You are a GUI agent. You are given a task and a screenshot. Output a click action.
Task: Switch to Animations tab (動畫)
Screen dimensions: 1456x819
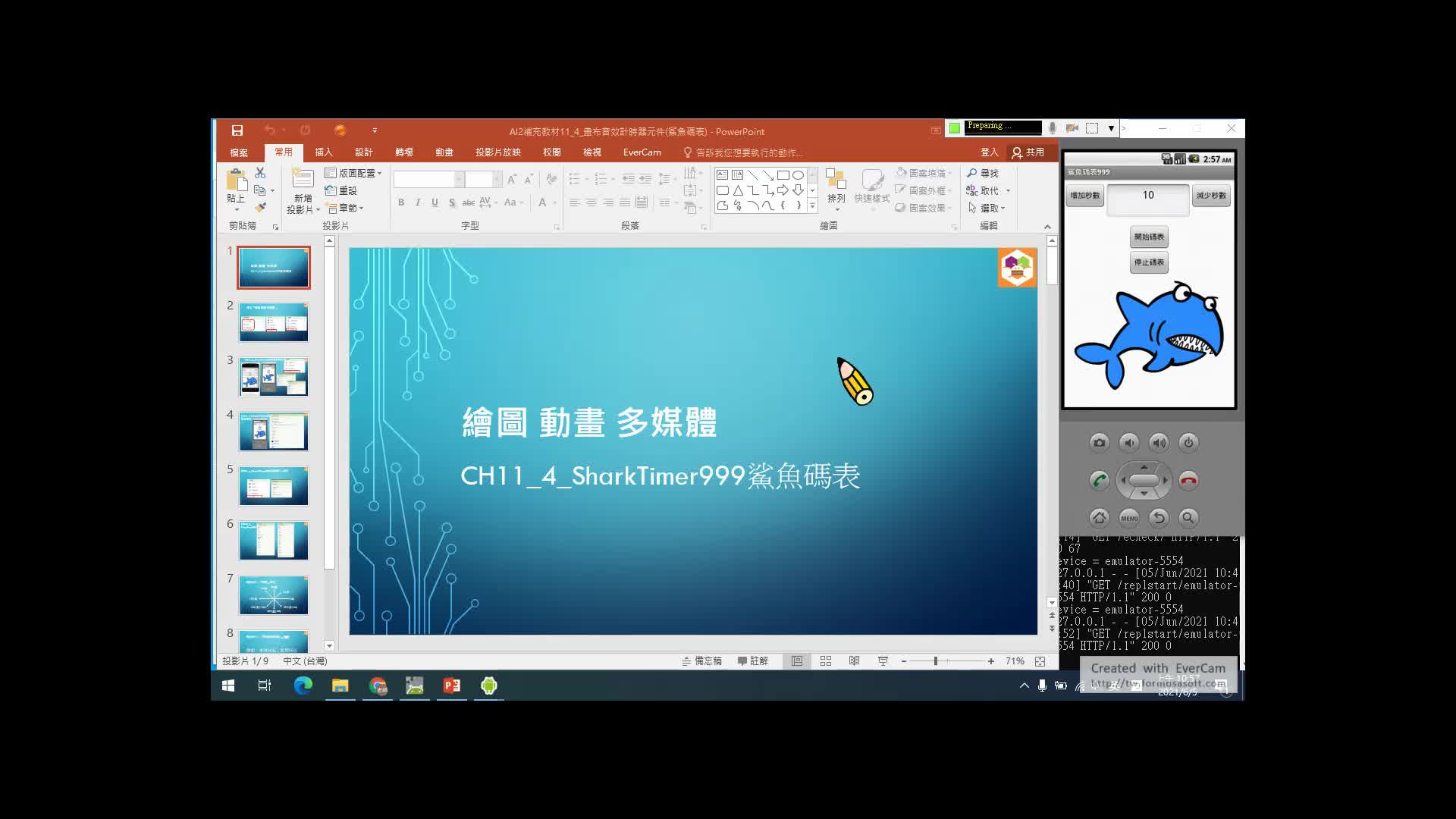tap(444, 152)
